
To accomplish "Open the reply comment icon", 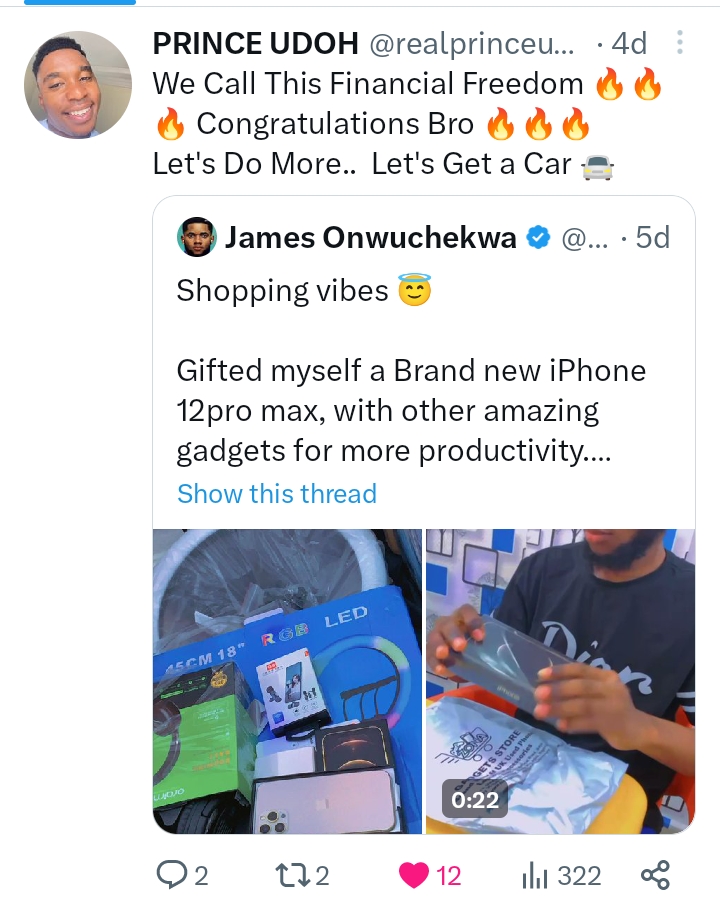I will pyautogui.click(x=172, y=876).
